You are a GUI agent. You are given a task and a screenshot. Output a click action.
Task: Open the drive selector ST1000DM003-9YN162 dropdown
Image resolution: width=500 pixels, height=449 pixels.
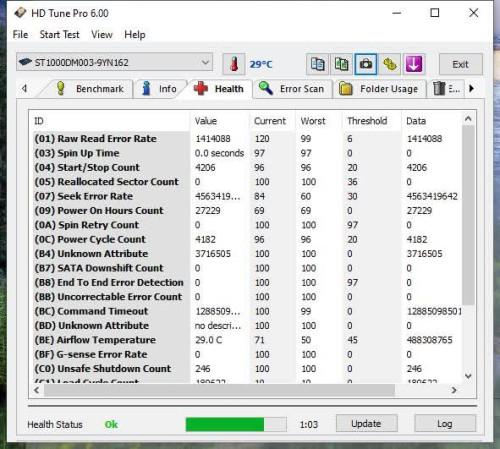pyautogui.click(x=114, y=62)
